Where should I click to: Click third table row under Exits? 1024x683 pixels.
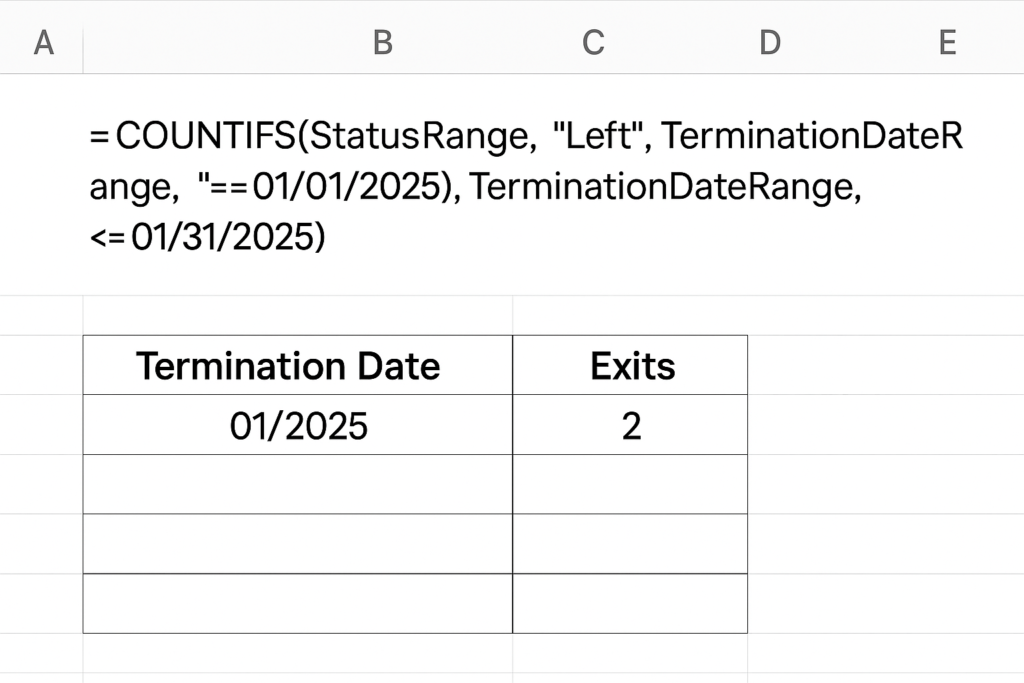click(x=630, y=544)
